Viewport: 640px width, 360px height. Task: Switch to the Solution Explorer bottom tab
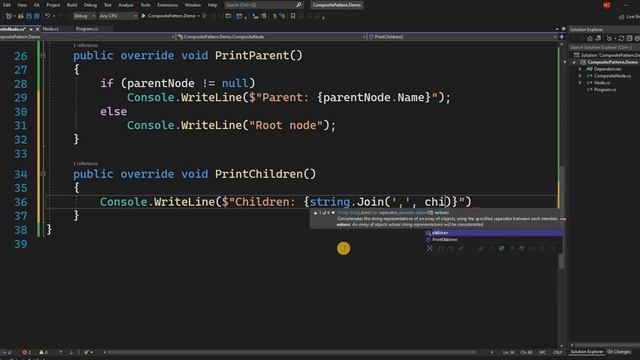tap(587, 352)
